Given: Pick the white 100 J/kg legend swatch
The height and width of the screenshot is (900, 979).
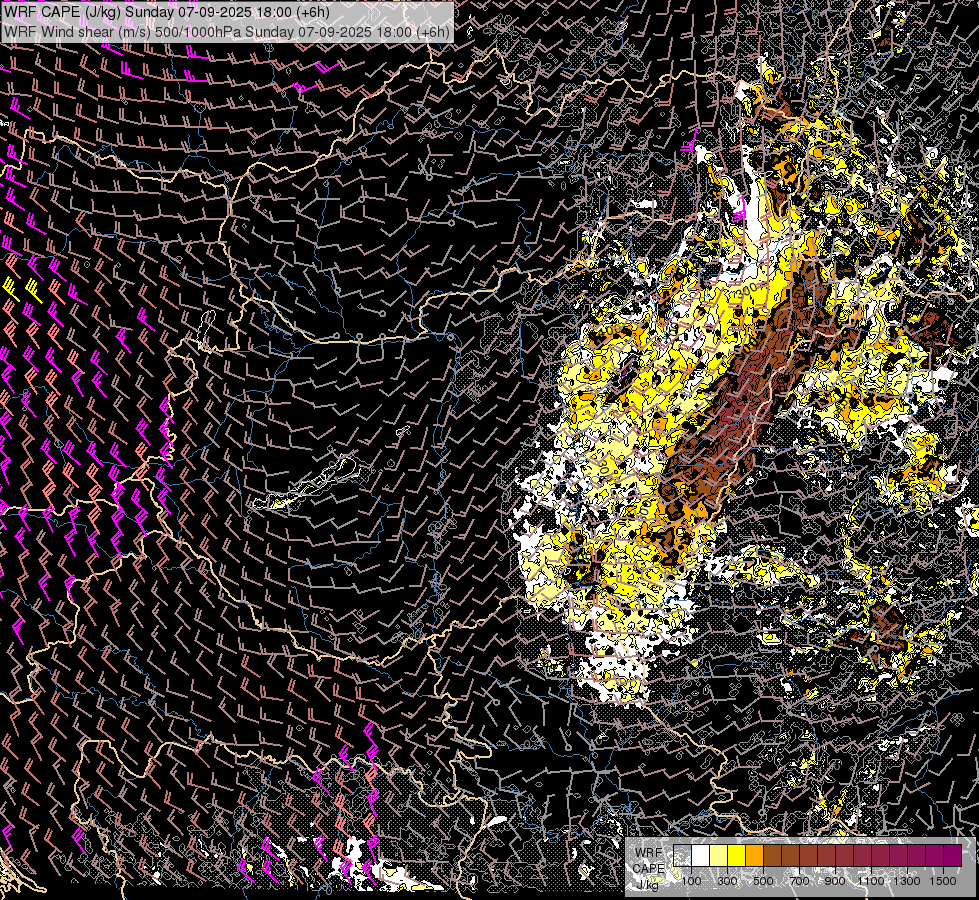Looking at the screenshot, I should [x=701, y=856].
